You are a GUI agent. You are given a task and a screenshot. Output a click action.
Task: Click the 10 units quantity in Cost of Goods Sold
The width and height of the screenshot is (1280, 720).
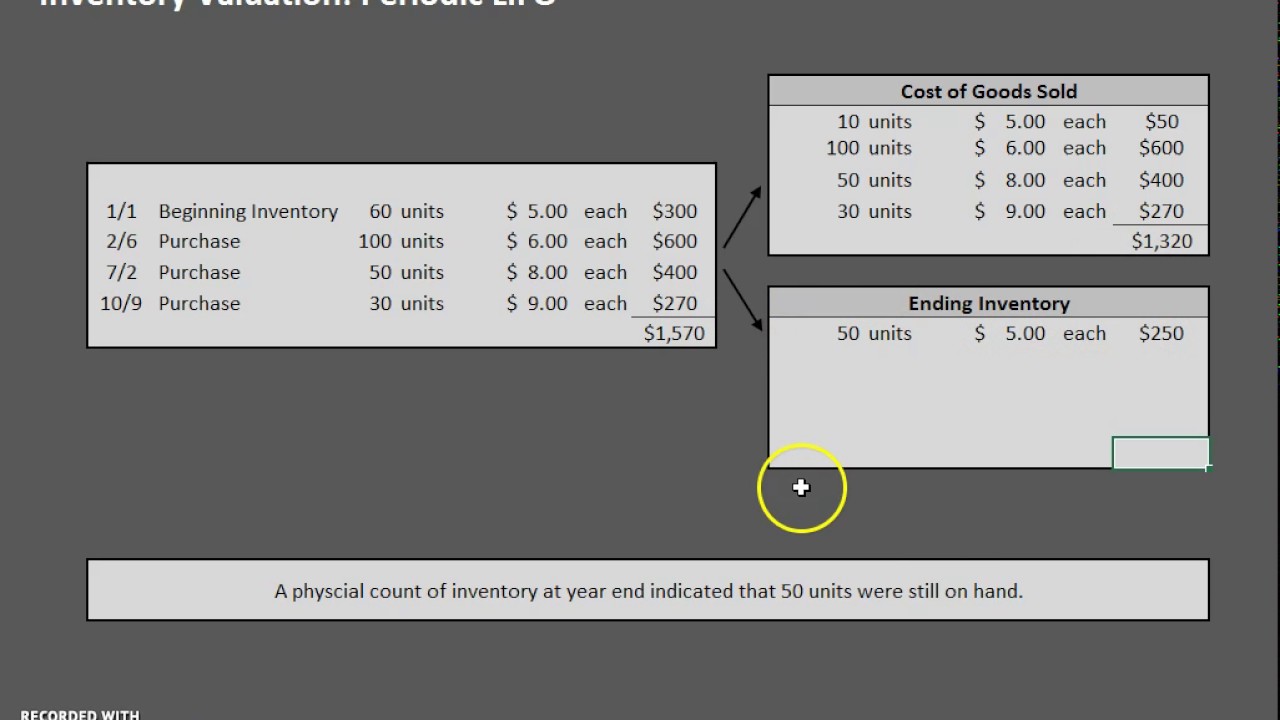click(874, 121)
